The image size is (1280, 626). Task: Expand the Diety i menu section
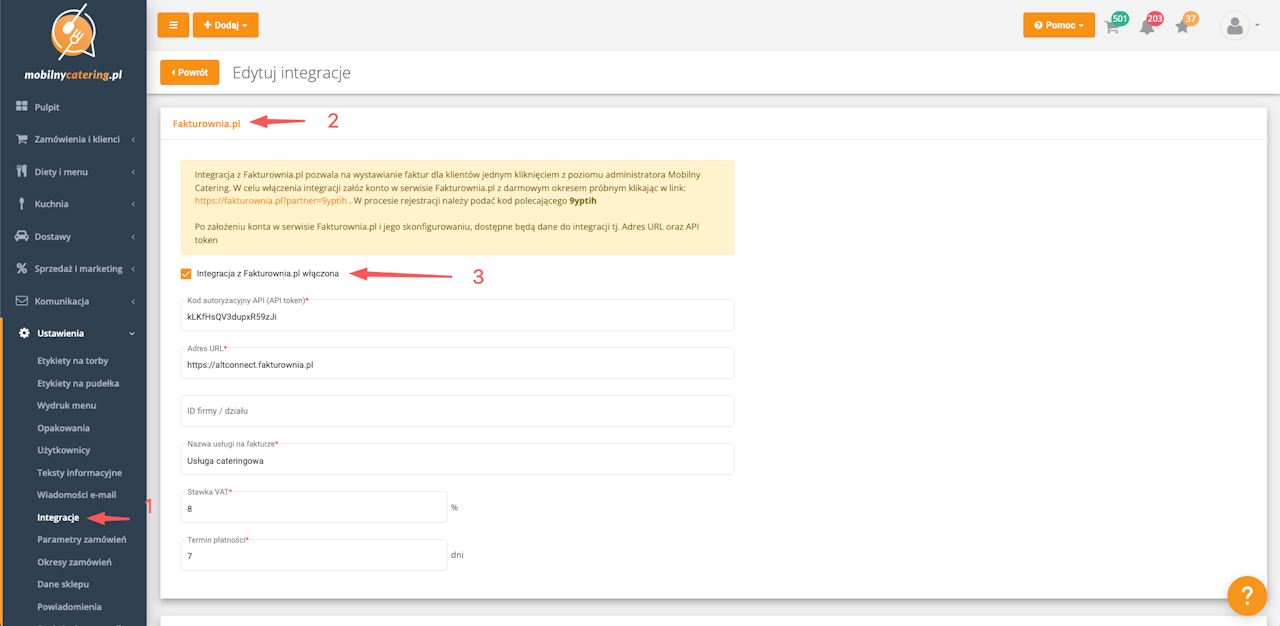click(x=61, y=172)
